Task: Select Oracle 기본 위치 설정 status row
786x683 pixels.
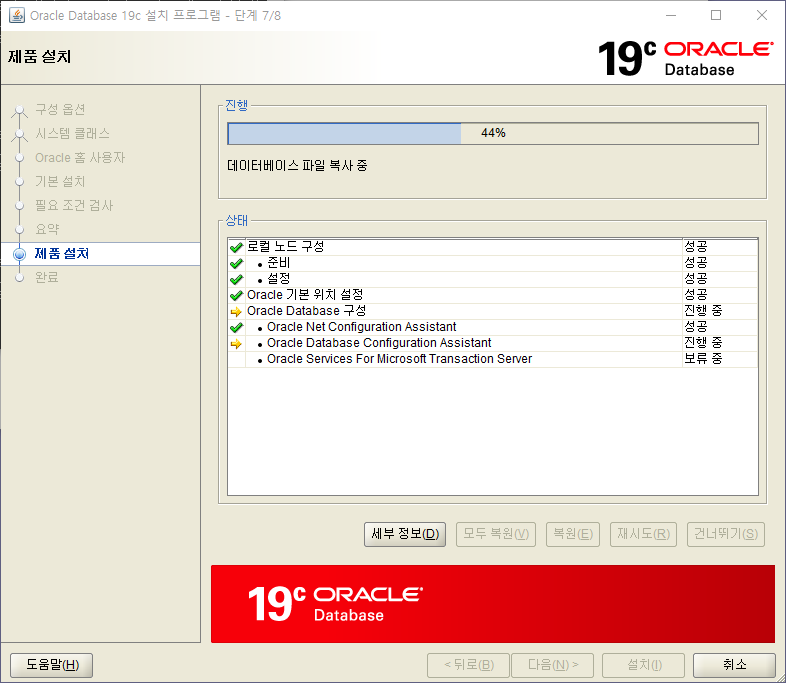Action: coord(493,295)
